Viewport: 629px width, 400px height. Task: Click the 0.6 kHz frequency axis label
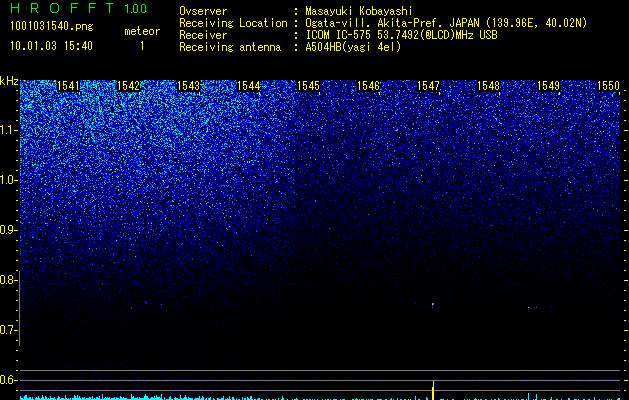click(x=8, y=380)
